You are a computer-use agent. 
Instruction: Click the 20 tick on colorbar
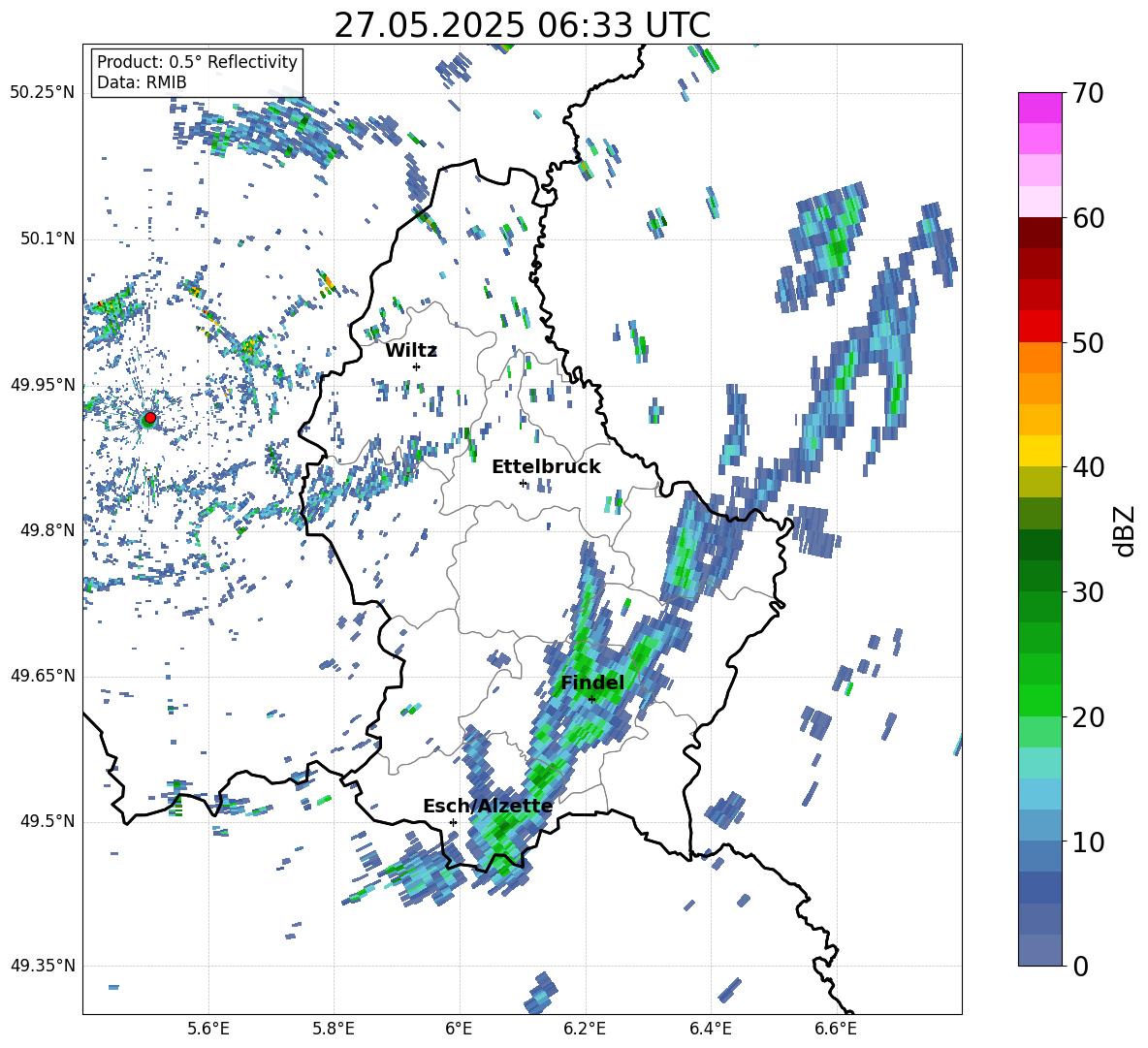1088,716
